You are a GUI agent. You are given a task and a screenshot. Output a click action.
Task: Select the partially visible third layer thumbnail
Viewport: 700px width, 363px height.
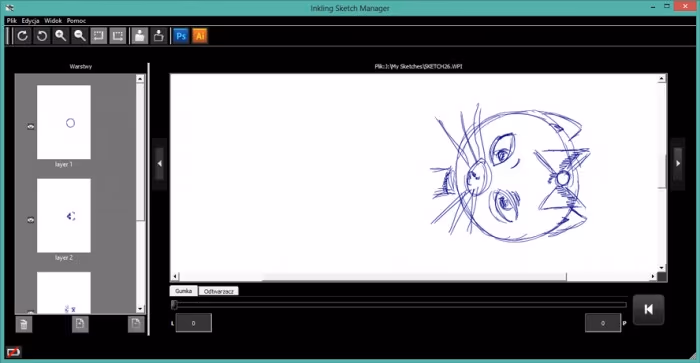[x=64, y=292]
